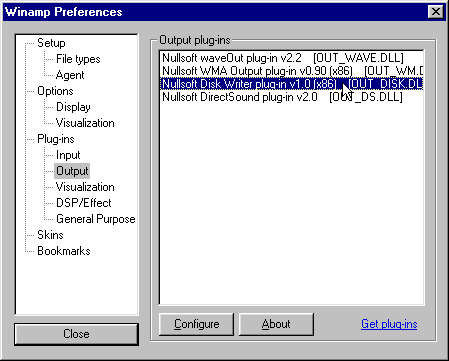Image resolution: width=449 pixels, height=361 pixels.
Task: Open the DSP/Effect plug-ins page
Action: [x=84, y=203]
